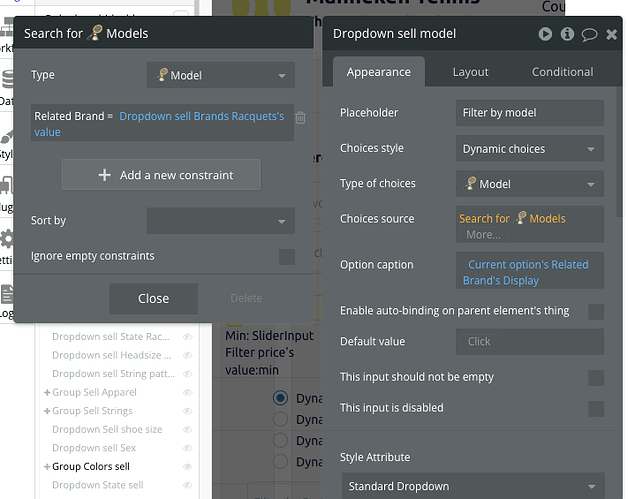Open the Logs document icon in left sidebar
The height and width of the screenshot is (499, 628).
point(7,294)
